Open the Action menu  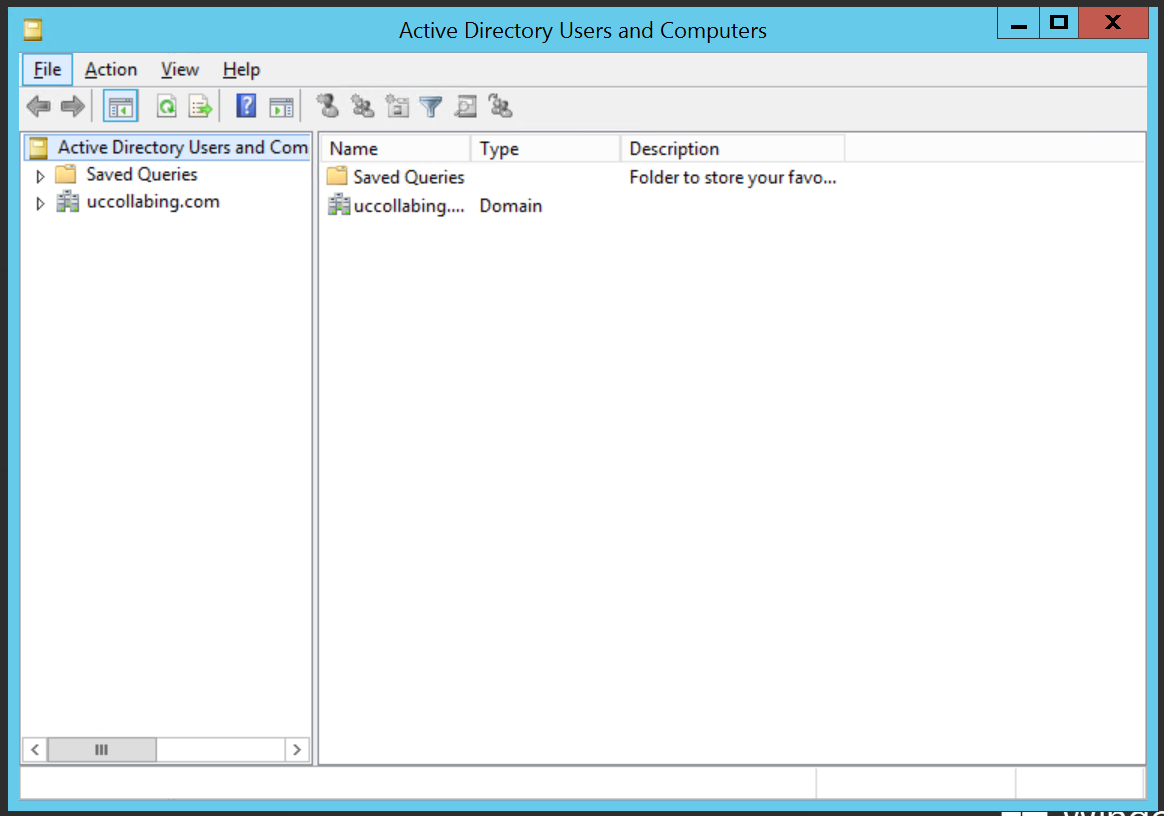(x=111, y=70)
